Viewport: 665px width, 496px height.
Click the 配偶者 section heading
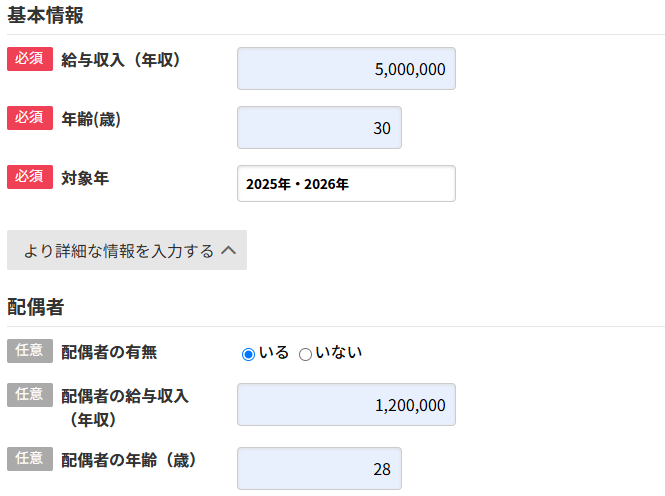point(35,307)
